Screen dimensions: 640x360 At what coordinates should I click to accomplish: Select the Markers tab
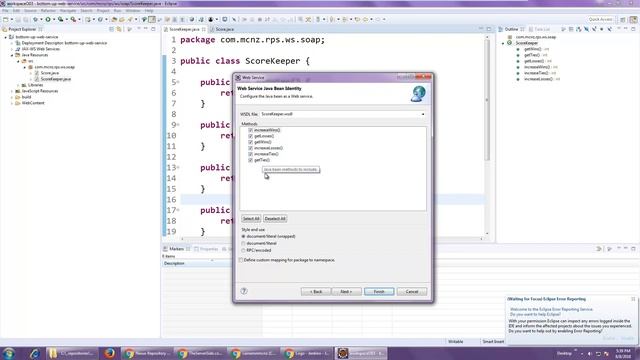176,249
